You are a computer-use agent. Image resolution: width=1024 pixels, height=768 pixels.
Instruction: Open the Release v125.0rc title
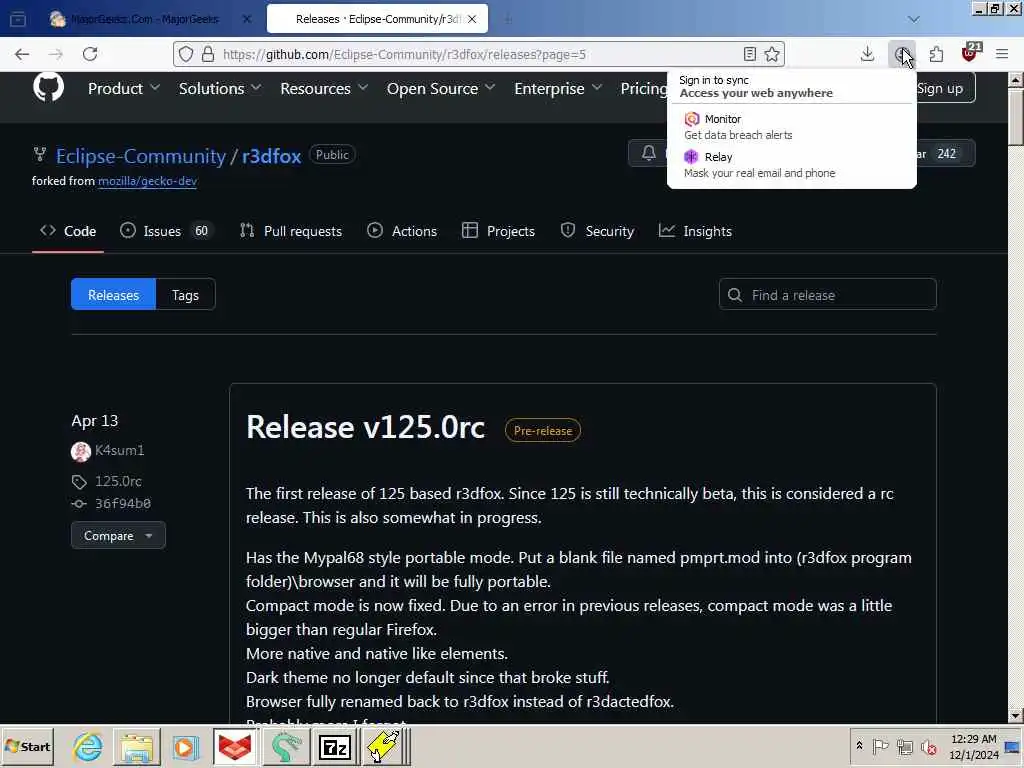coord(365,428)
